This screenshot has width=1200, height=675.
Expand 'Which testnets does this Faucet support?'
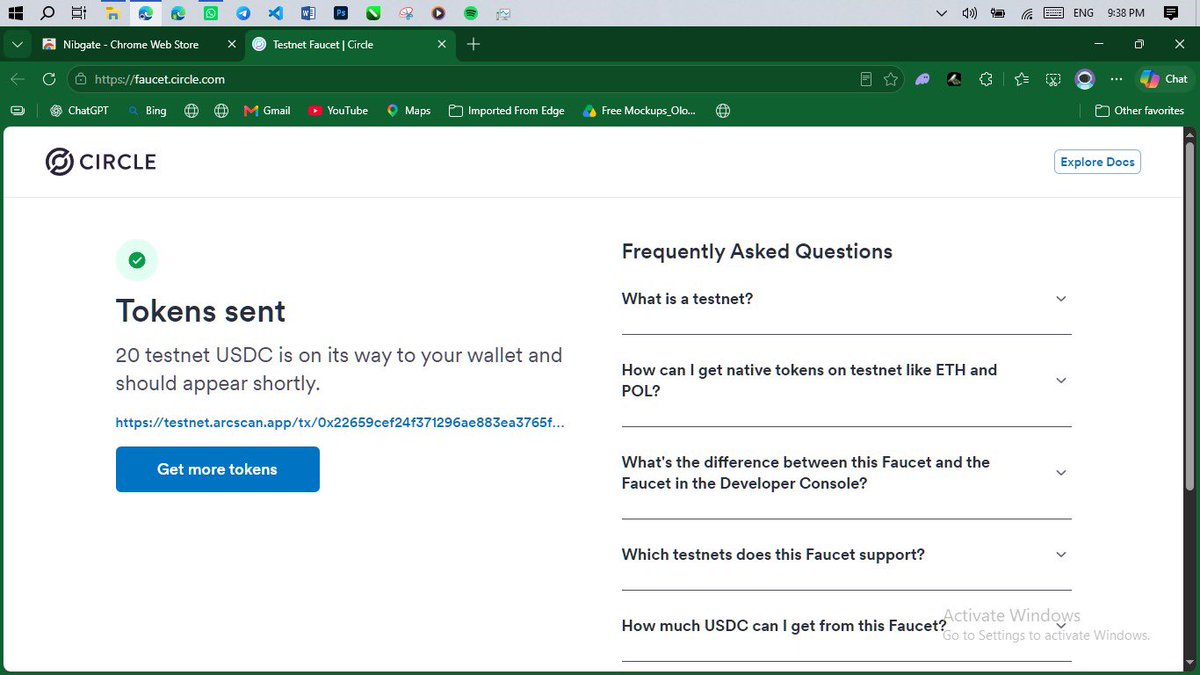pyautogui.click(x=846, y=554)
